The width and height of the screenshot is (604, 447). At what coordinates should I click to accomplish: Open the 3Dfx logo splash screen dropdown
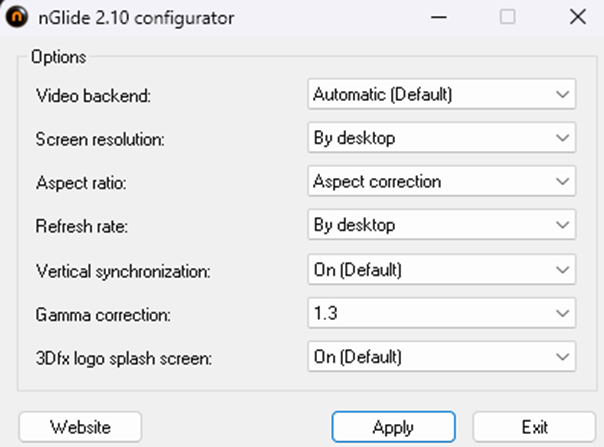click(441, 357)
